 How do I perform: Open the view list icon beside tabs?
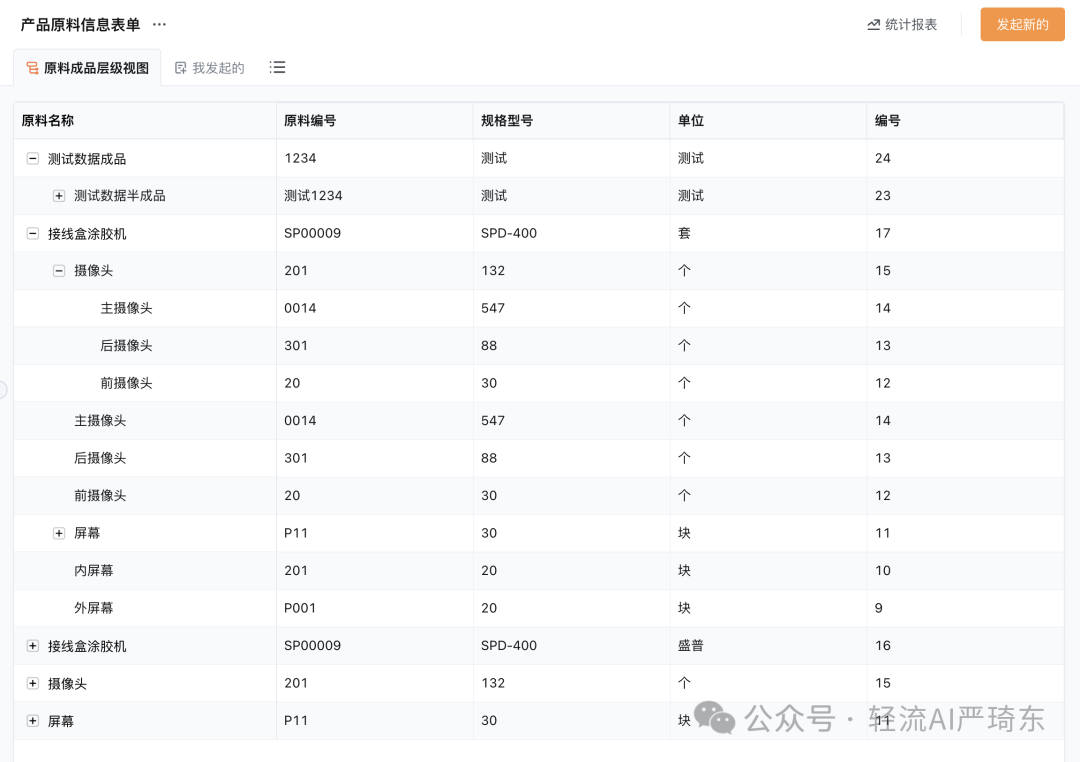point(278,68)
